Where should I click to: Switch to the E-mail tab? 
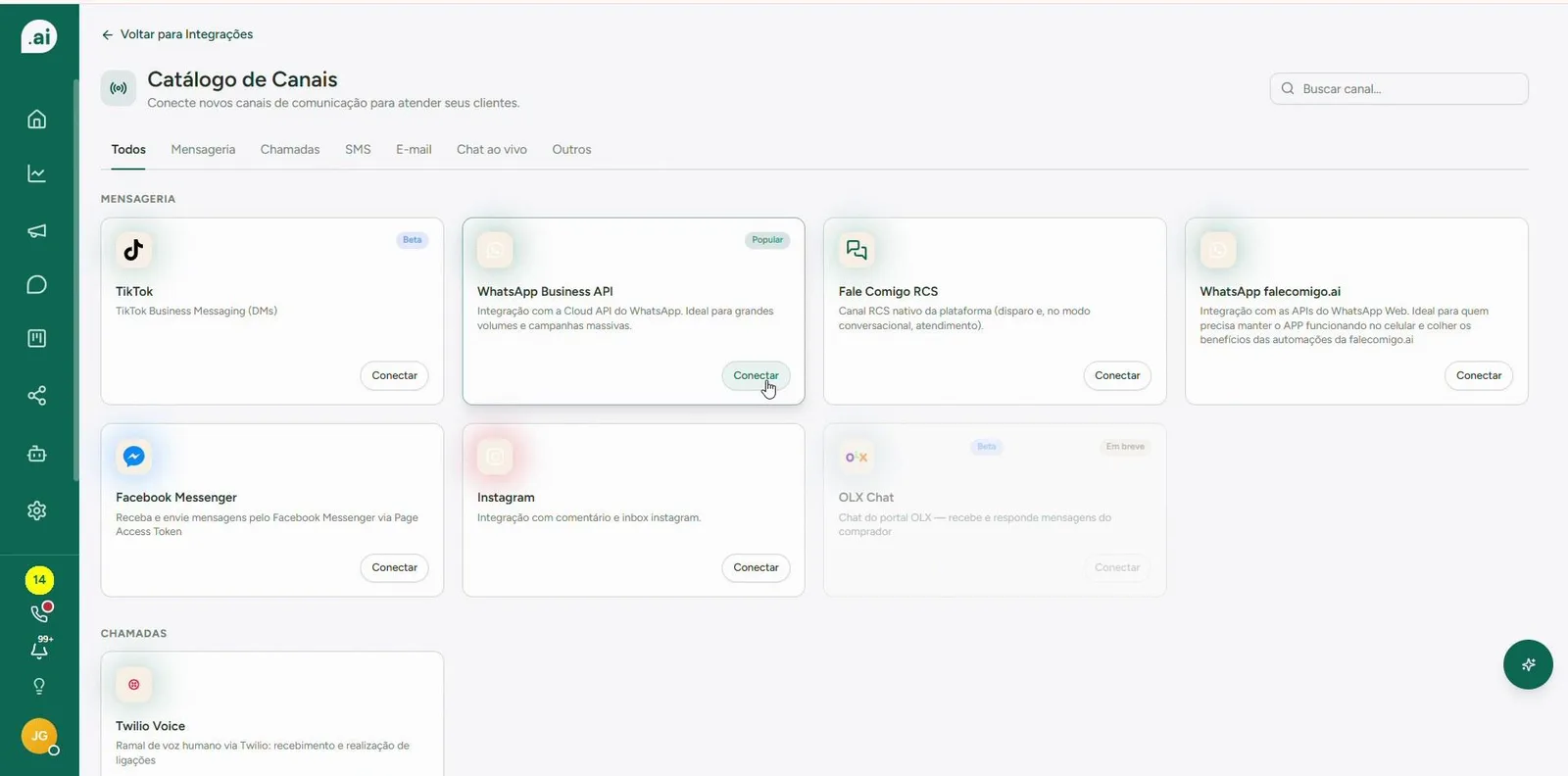coord(414,150)
